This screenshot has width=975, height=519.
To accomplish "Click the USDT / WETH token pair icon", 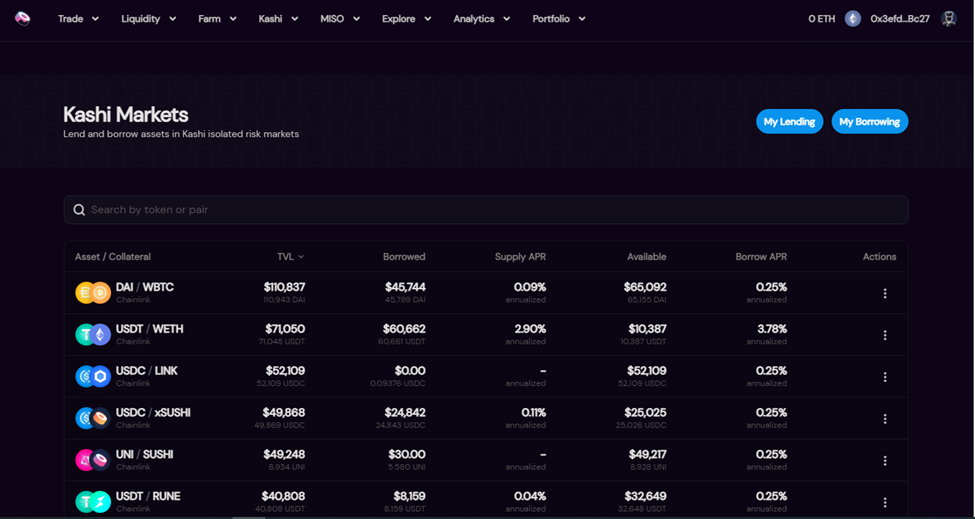I will (93, 334).
